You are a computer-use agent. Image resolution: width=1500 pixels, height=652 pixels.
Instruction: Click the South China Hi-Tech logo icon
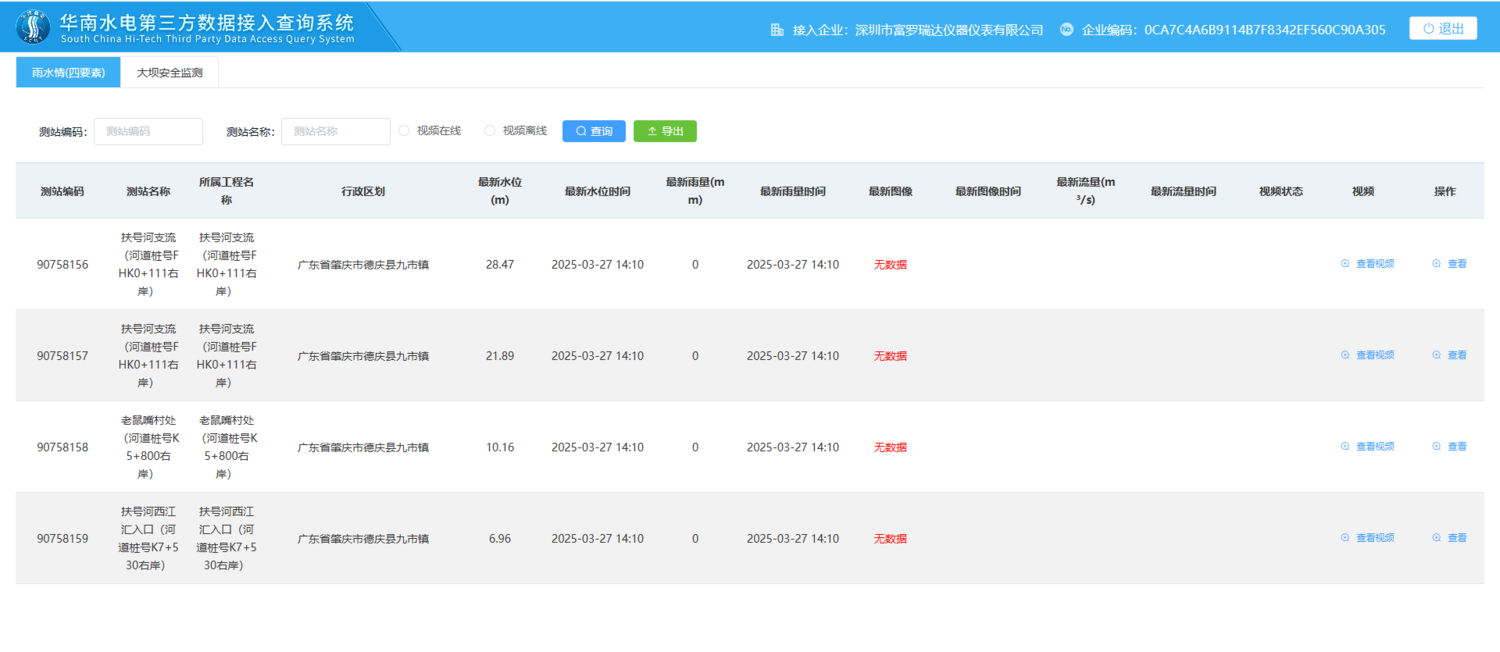click(34, 28)
